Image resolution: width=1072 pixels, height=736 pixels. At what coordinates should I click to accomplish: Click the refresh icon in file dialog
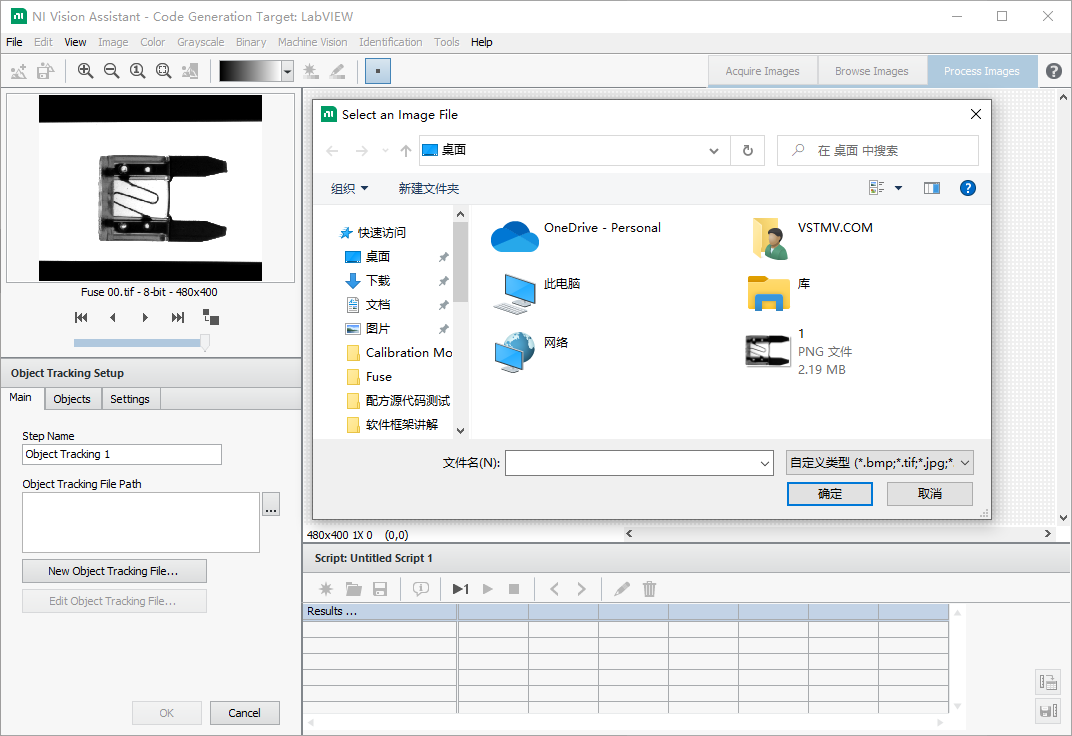(x=748, y=150)
